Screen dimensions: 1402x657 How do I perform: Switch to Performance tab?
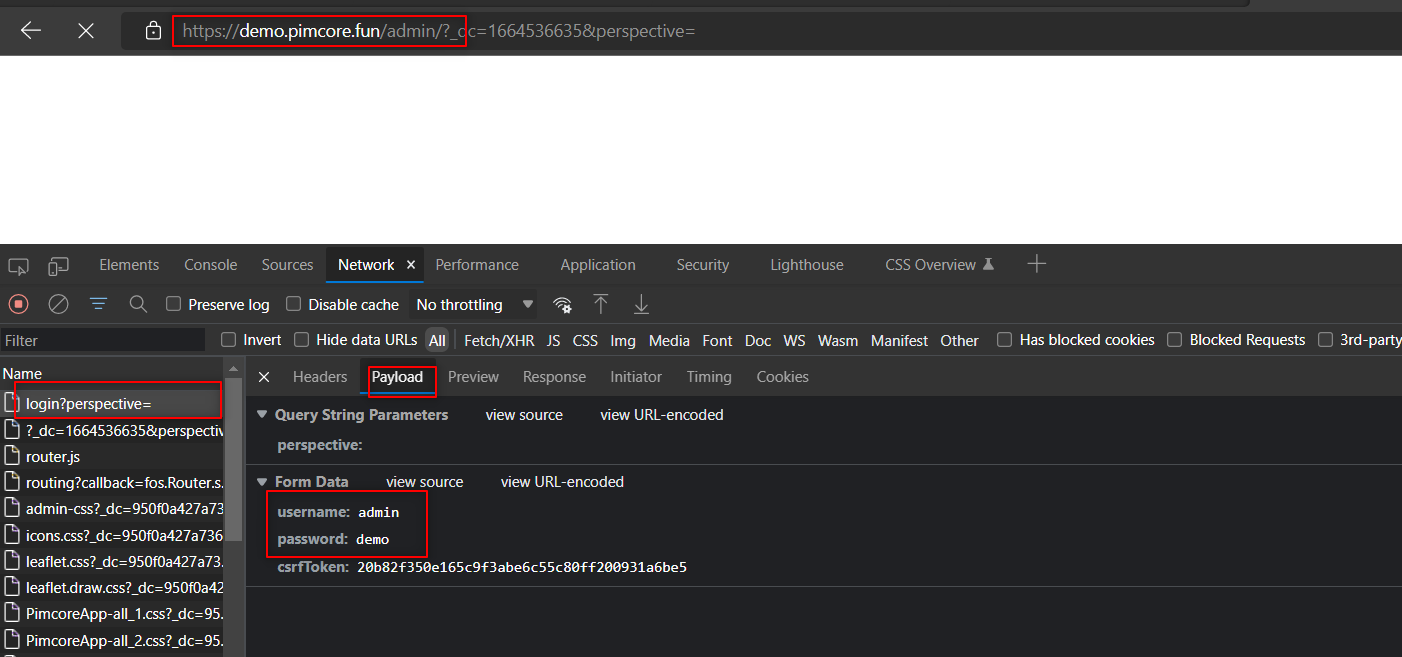pyautogui.click(x=477, y=265)
